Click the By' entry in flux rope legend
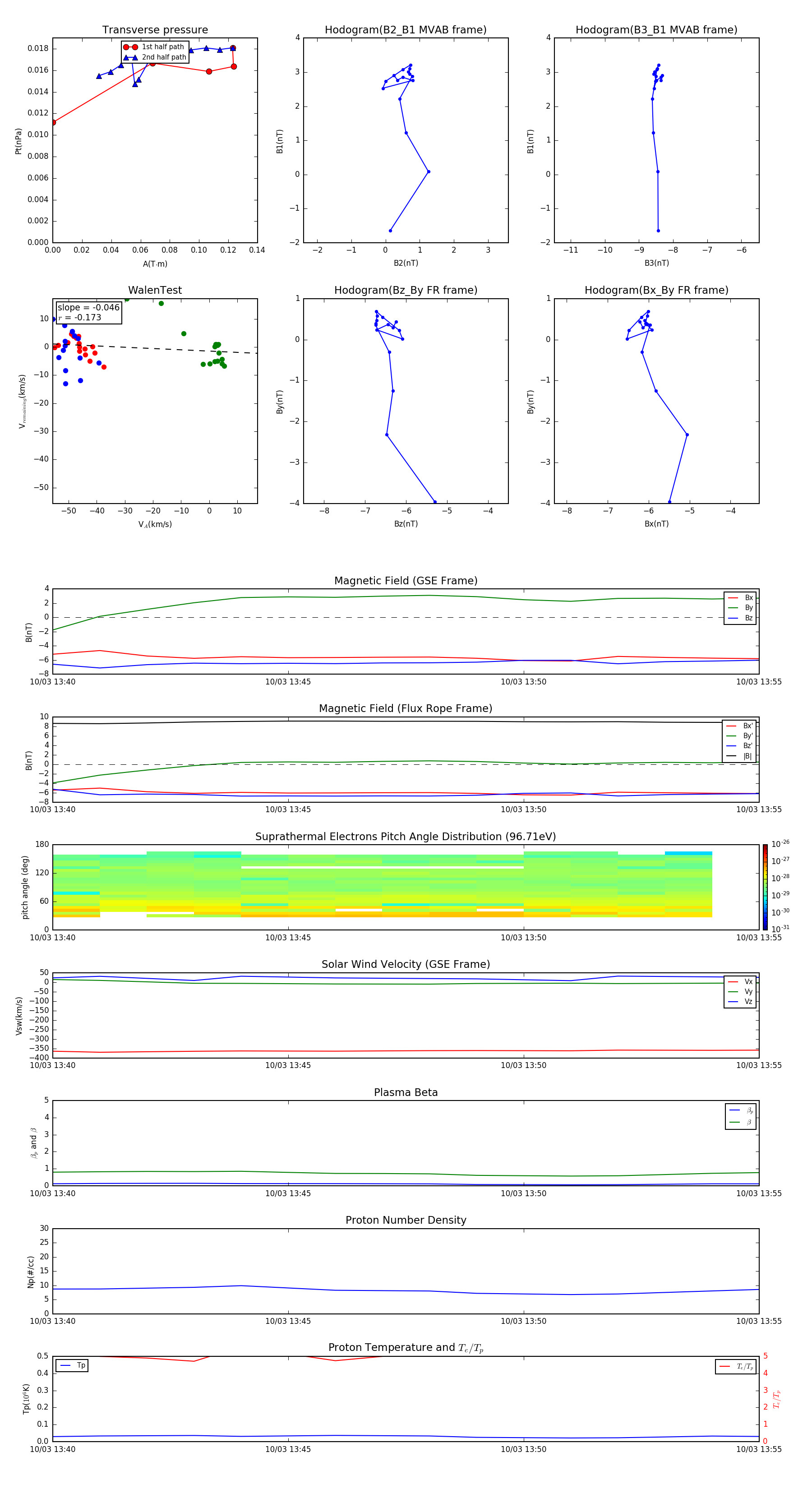Viewport: 812px width, 1489px height. 740,736
